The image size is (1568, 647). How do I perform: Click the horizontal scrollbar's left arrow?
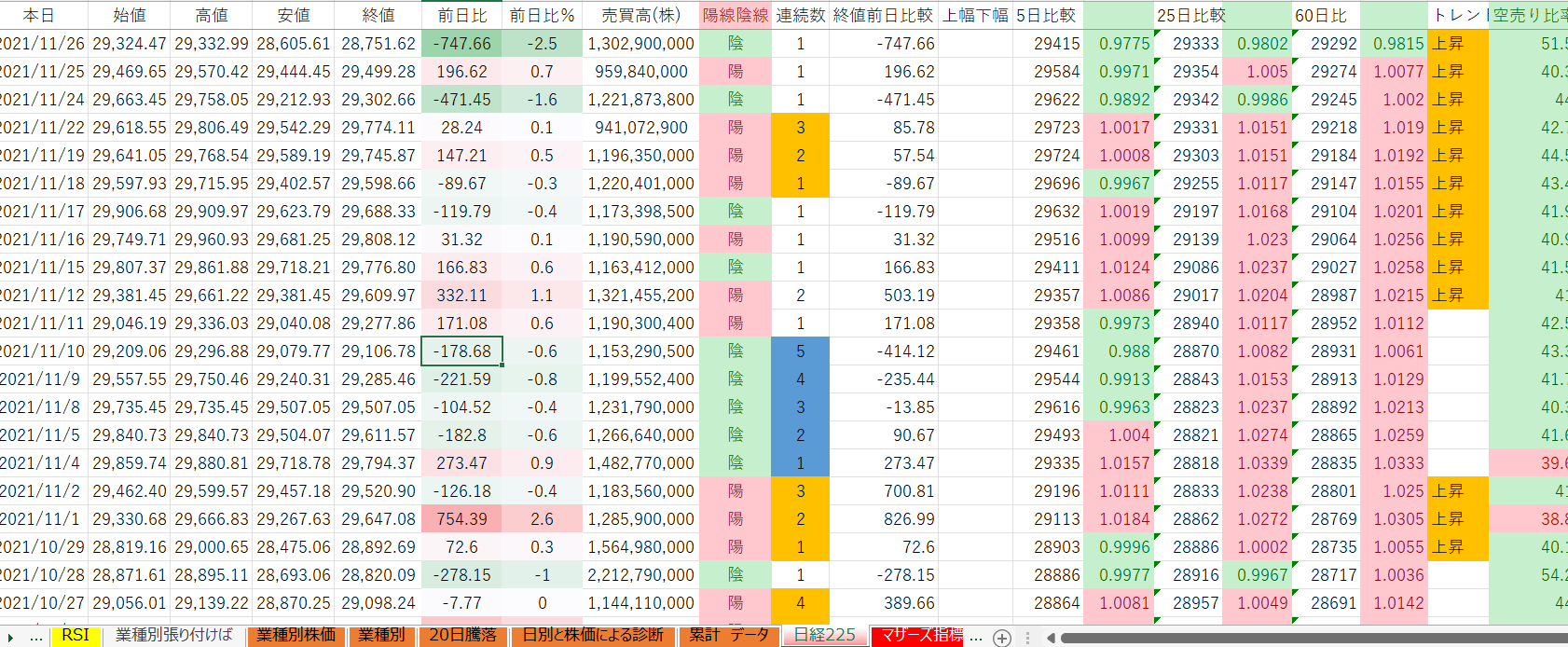coord(1051,638)
